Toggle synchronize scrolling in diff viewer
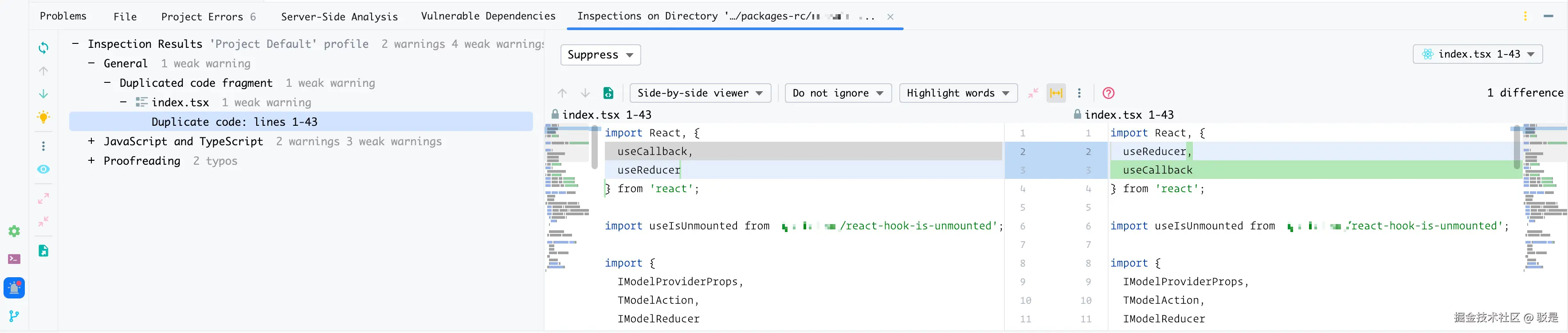The image size is (1568, 333). (1056, 93)
